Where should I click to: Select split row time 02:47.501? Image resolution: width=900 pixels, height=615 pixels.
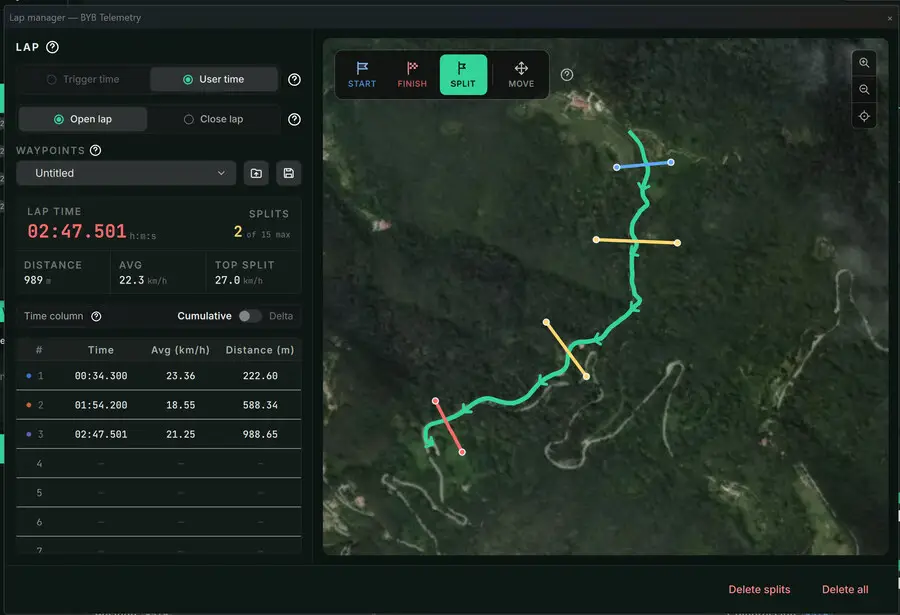[101, 435]
